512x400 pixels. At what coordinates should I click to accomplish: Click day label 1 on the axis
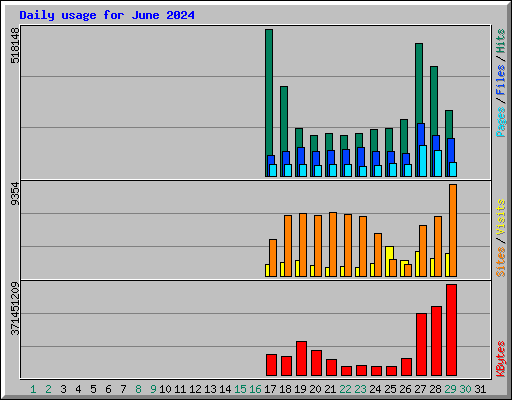pyautogui.click(x=33, y=389)
